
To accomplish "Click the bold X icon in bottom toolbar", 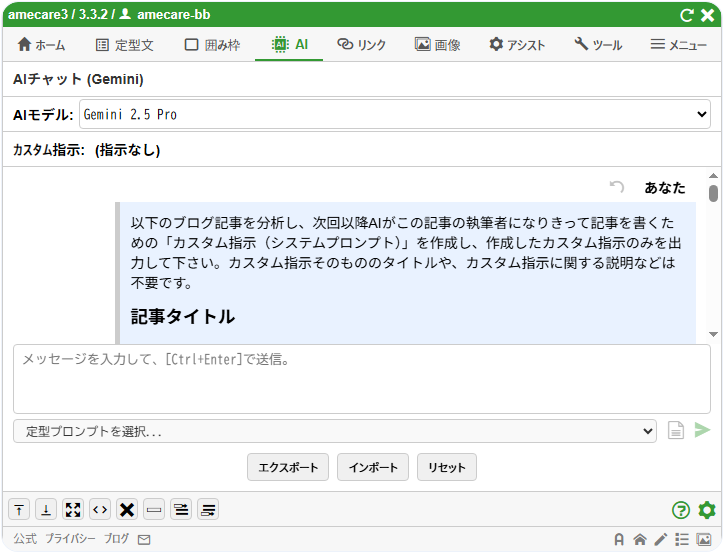I will pos(127,510).
